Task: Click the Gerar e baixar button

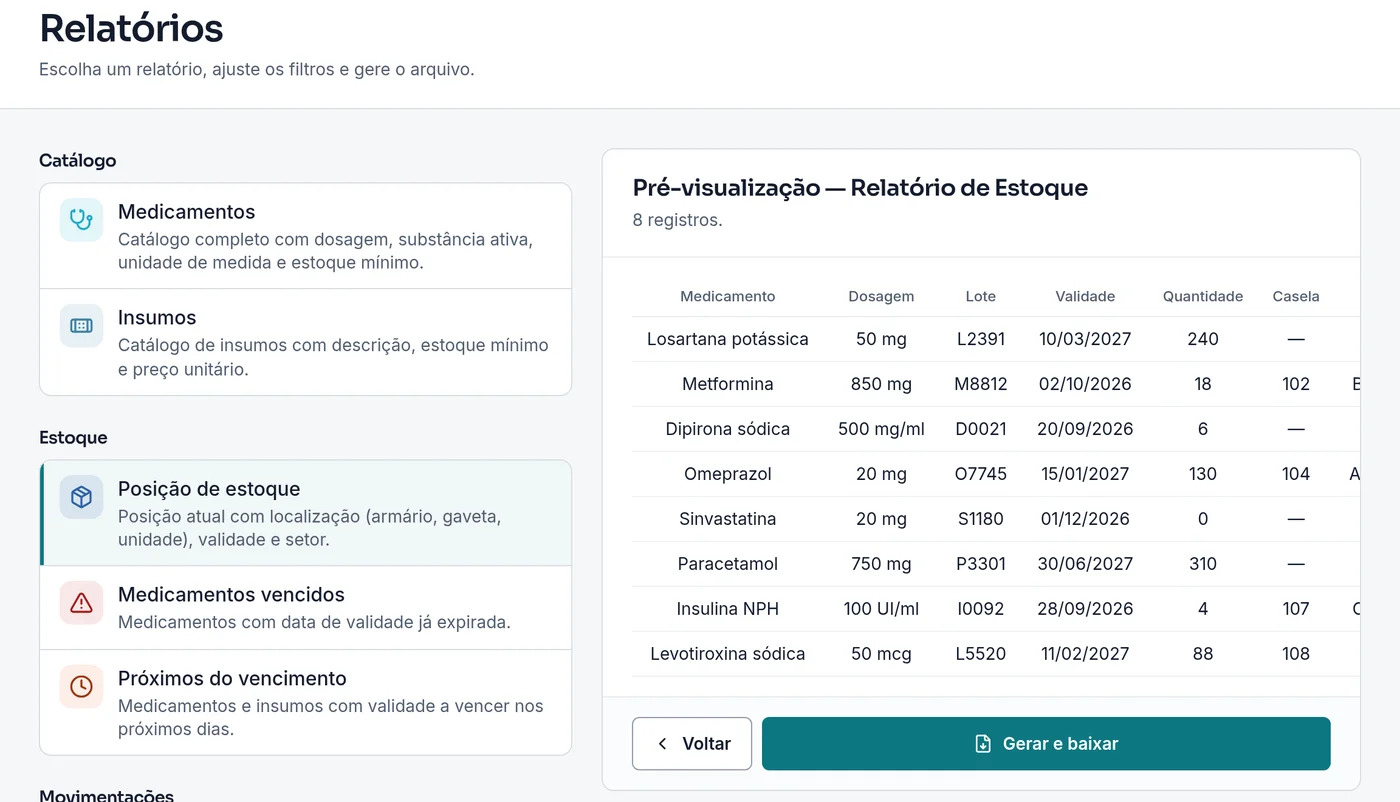Action: coord(1046,744)
